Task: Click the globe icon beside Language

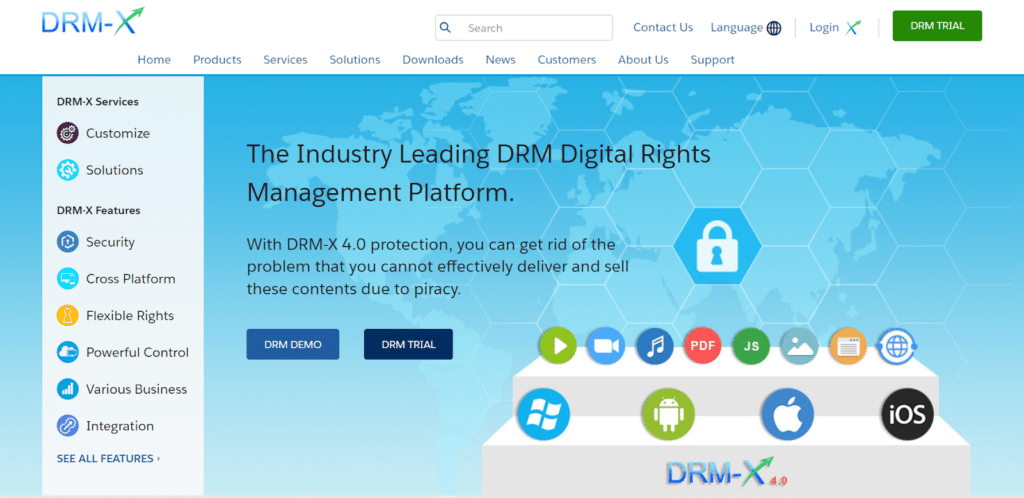Action: click(774, 28)
